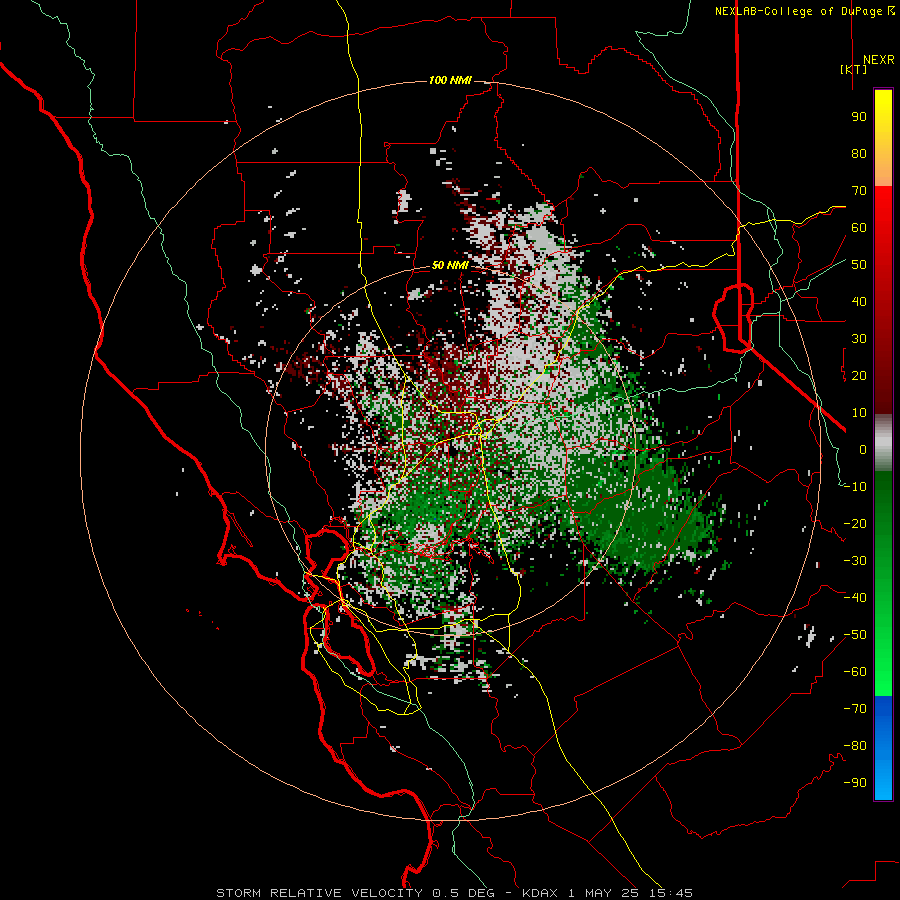
Task: Select the 10 value on the velocity scale
Action: coord(859,413)
